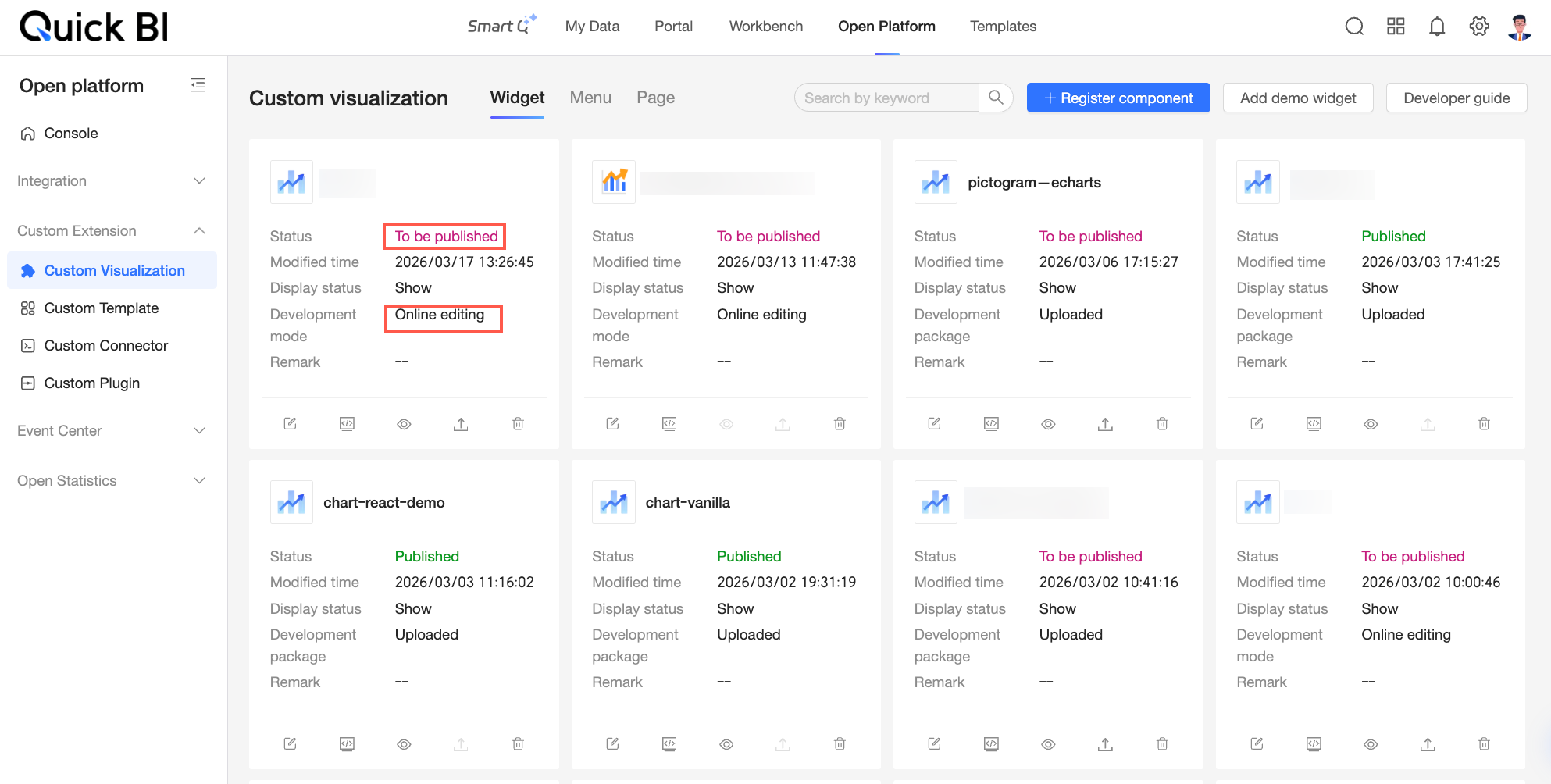Screen dimensions: 1551x784
Task: Switch to the Menu tab
Action: point(590,98)
